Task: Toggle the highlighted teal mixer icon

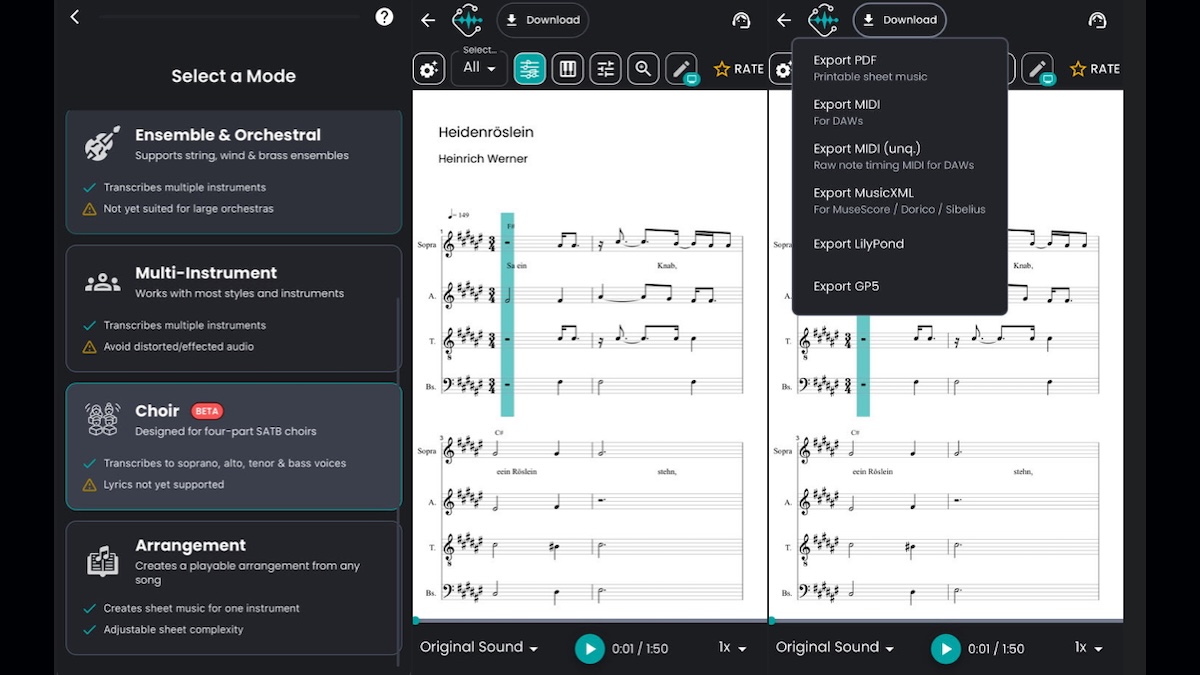Action: click(x=530, y=69)
